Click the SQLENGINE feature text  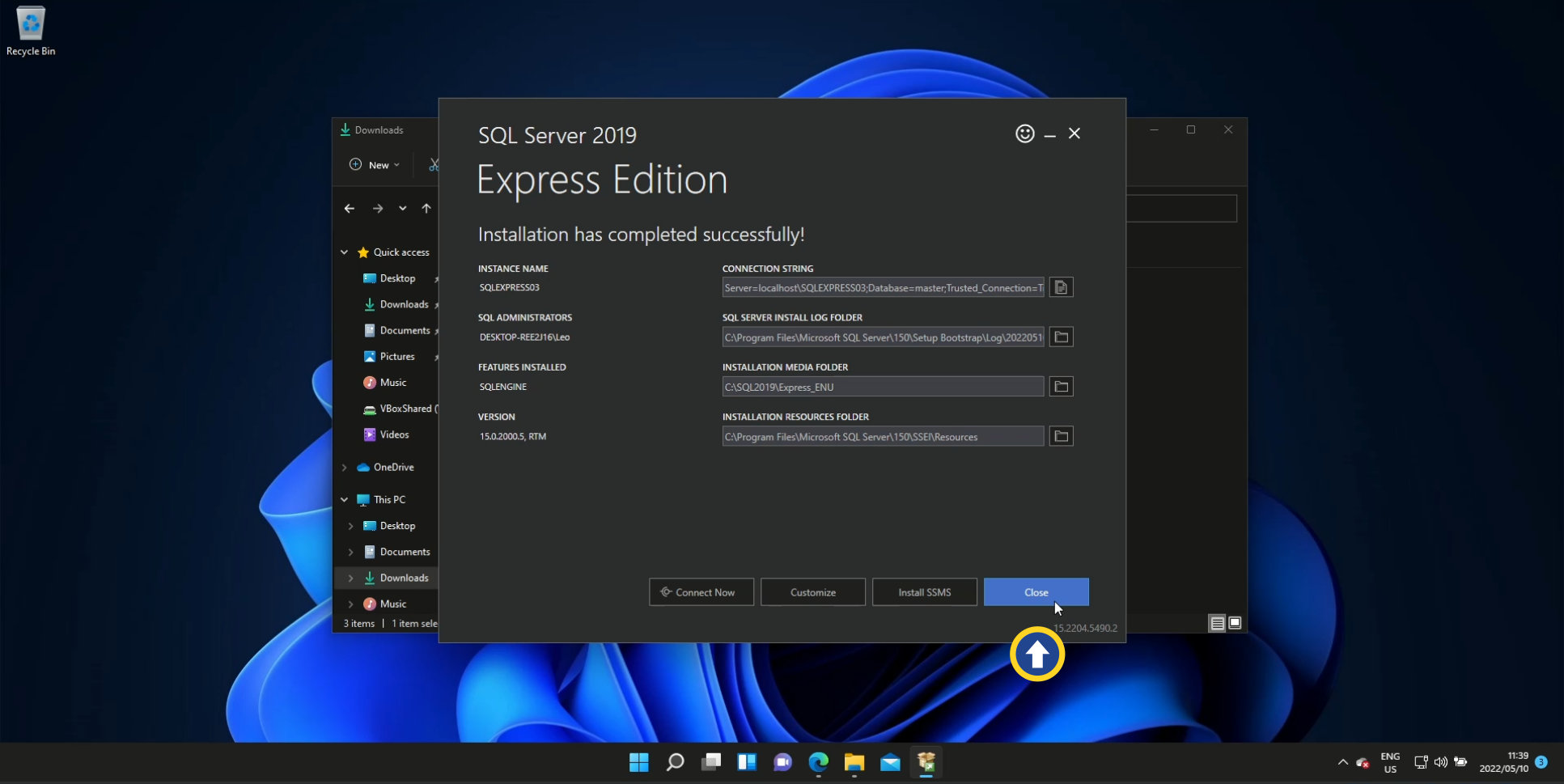[x=502, y=387]
